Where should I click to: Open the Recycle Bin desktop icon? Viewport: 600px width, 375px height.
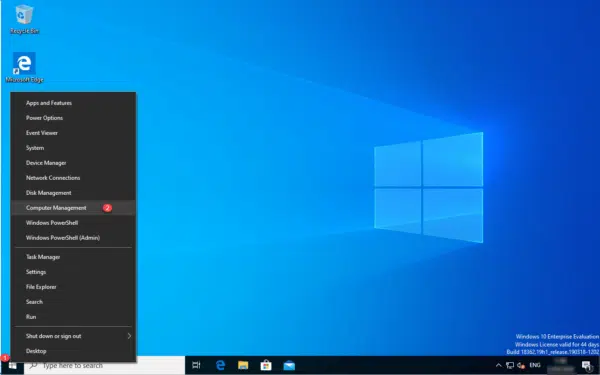(24, 20)
